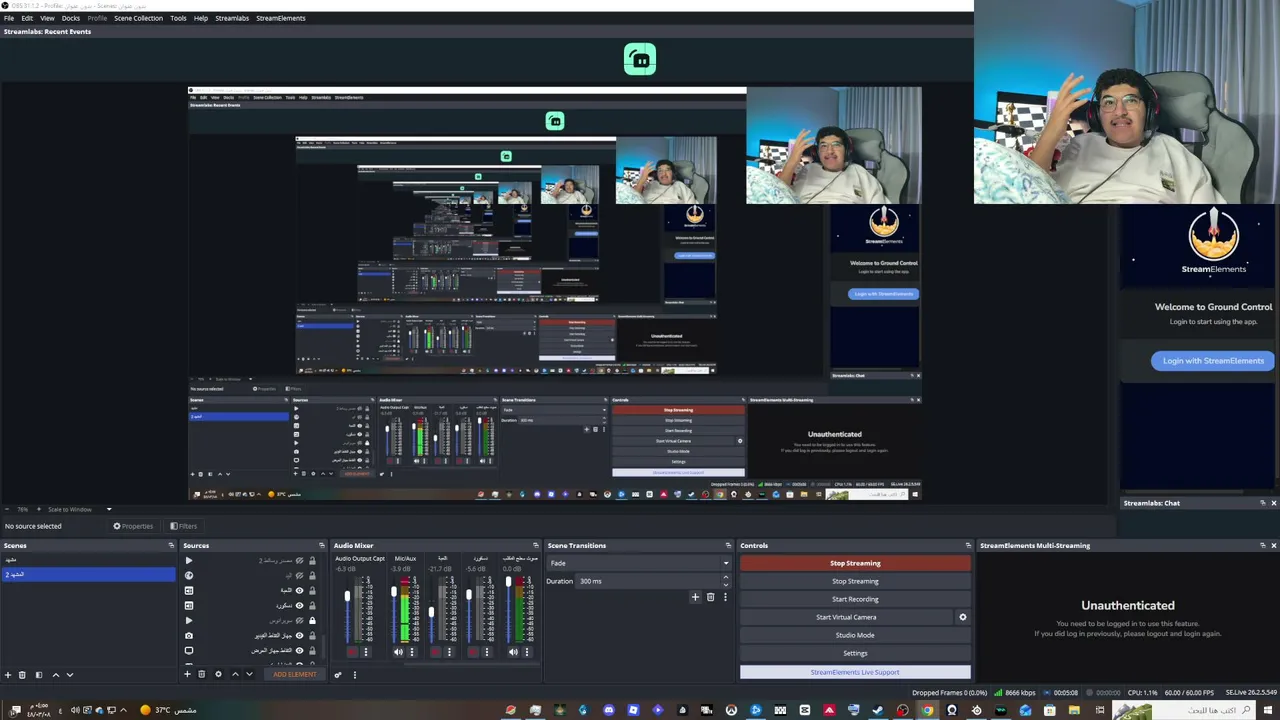The image size is (1280, 720).
Task: Open Audio Output Capt three-dot menu
Action: pos(365,652)
